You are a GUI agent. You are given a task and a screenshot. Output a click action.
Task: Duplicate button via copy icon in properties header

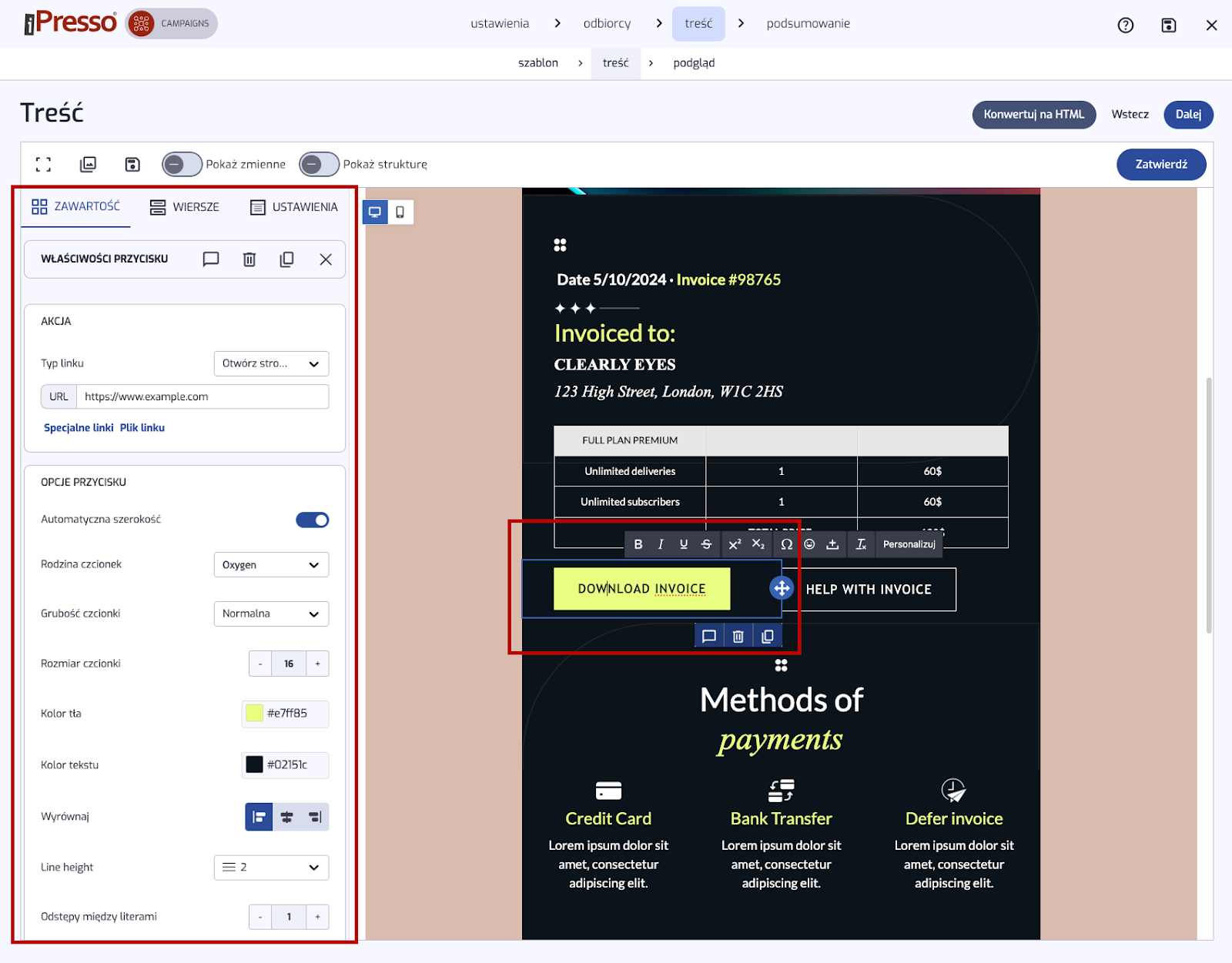pos(286,259)
